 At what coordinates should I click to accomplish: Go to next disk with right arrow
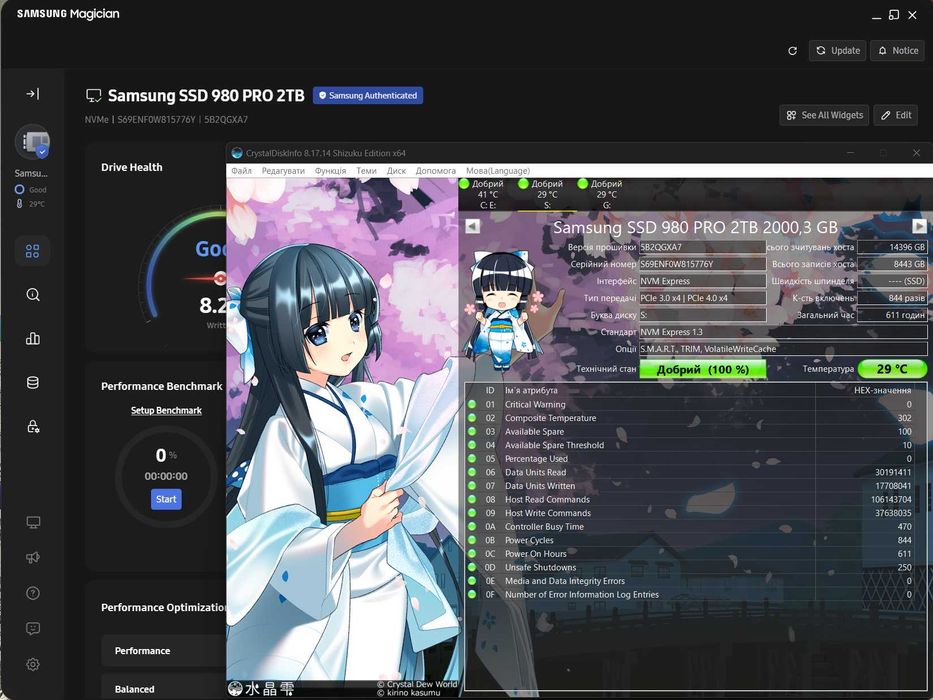[919, 226]
